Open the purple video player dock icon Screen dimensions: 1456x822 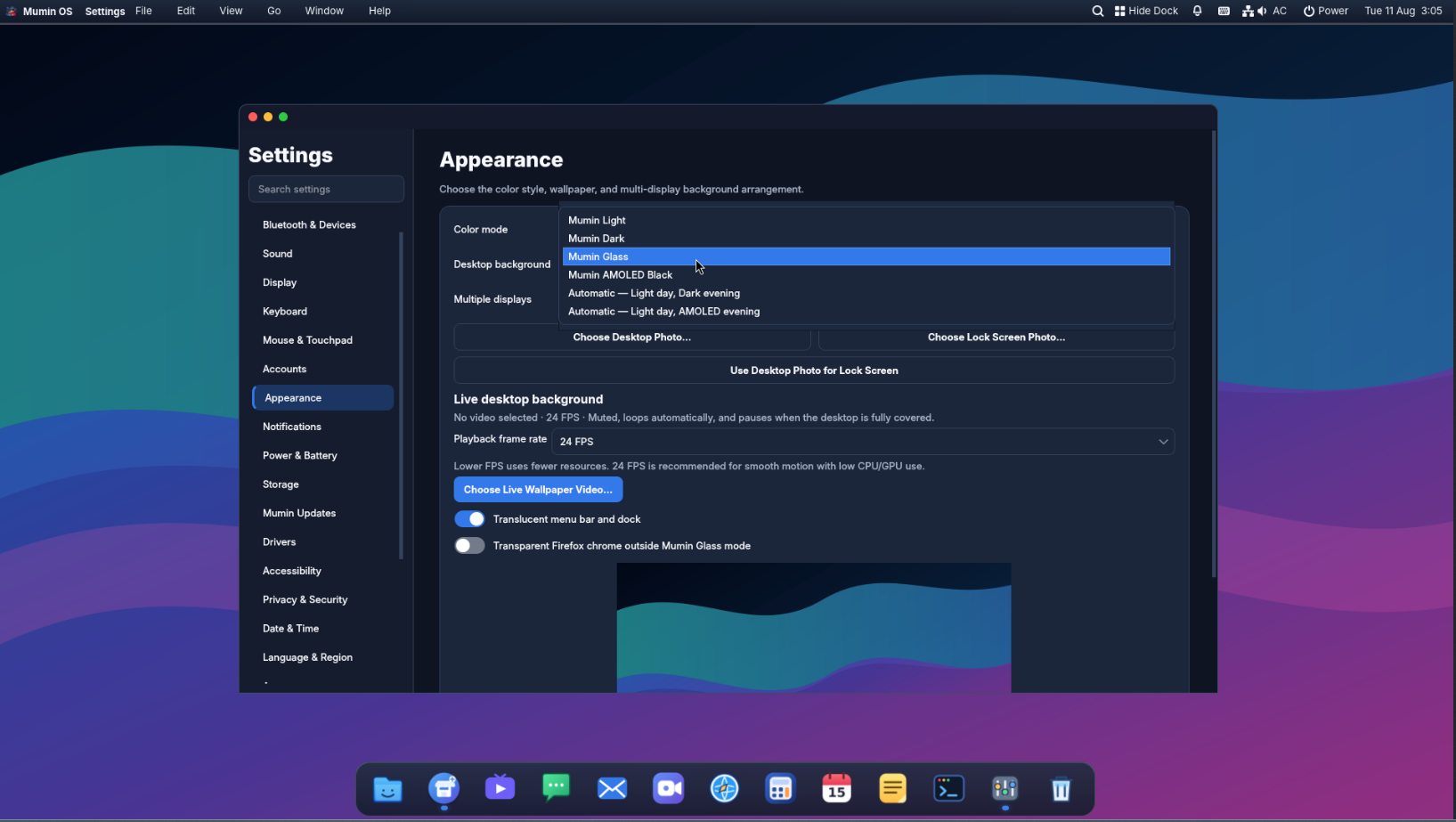click(x=500, y=789)
